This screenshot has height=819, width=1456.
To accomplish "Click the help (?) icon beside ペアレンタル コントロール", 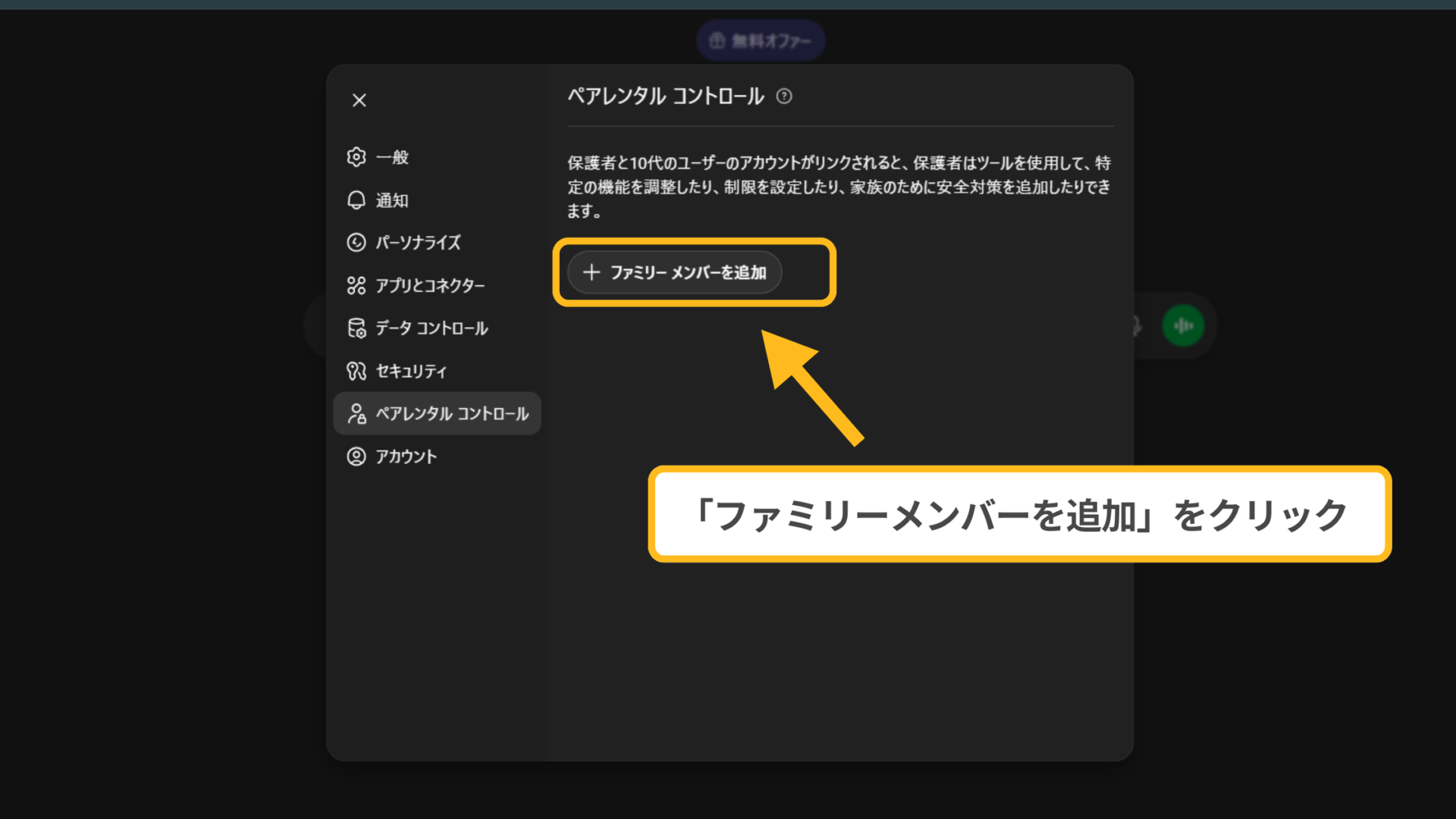I will coord(786,97).
